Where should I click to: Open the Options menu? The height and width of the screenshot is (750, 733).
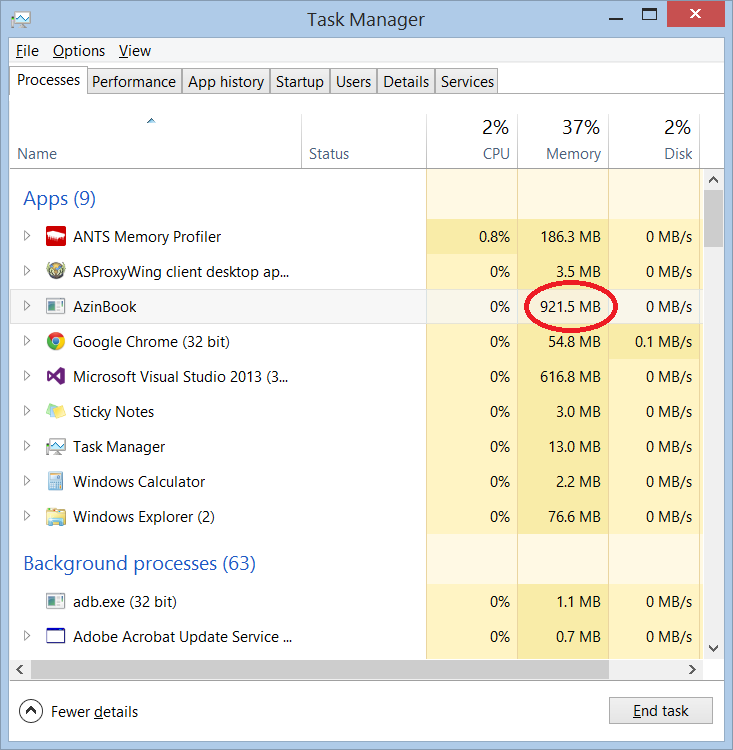78,51
